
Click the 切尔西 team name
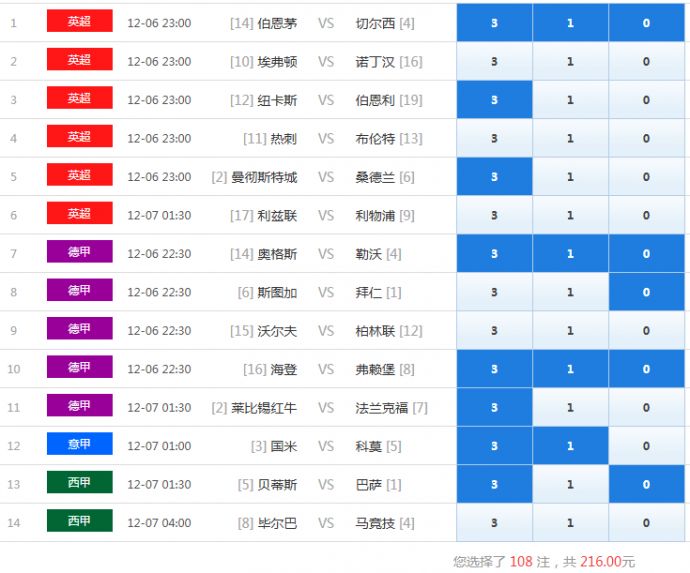[375, 23]
